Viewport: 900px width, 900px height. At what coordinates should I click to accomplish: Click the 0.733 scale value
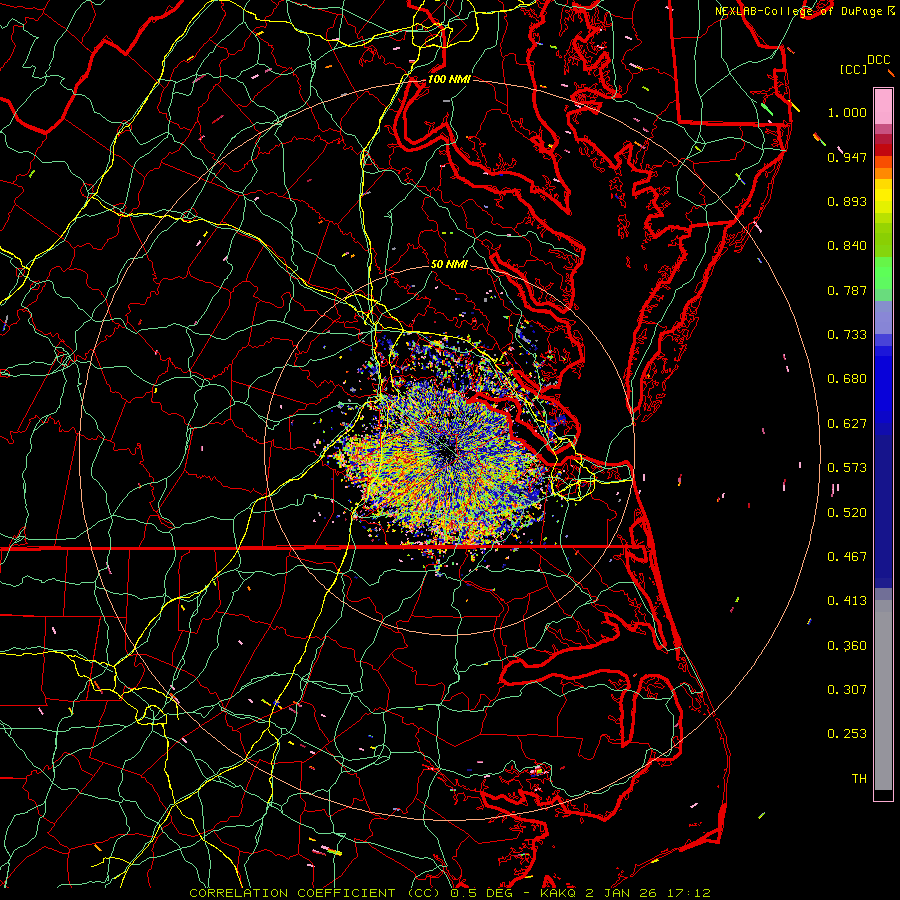click(847, 335)
